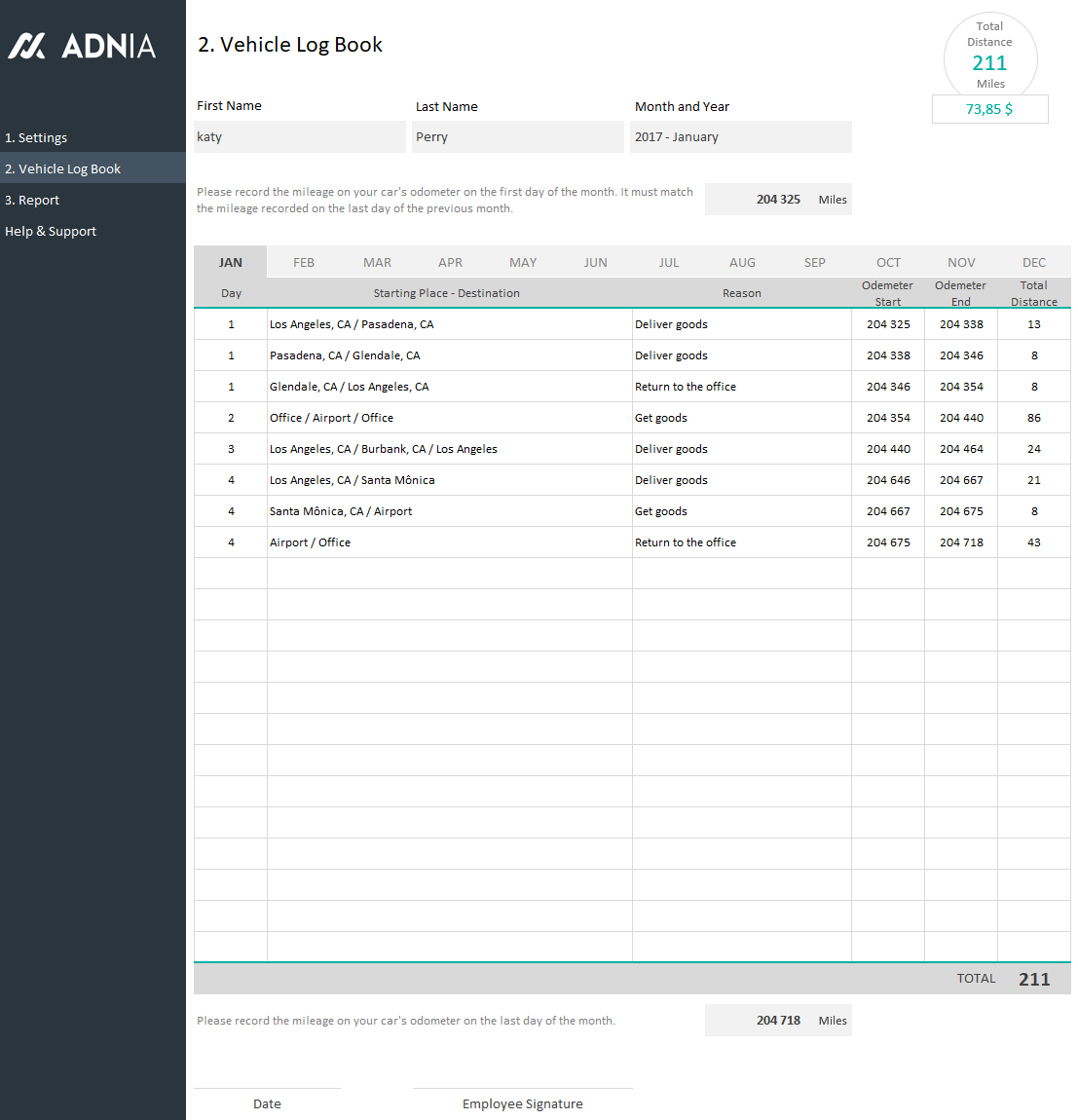1078x1120 pixels.
Task: Open the JUN month tab
Action: point(595,262)
